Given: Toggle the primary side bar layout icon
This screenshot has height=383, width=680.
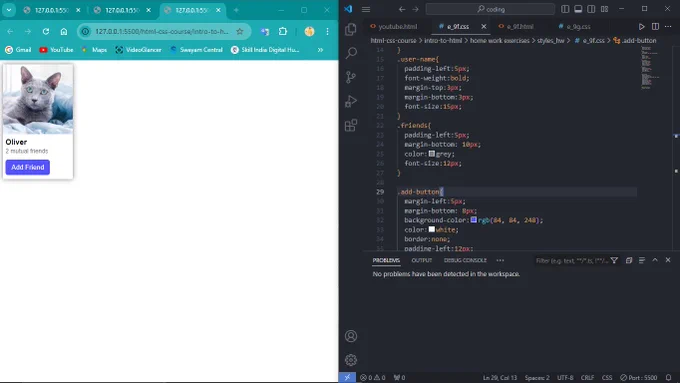Looking at the screenshot, I should click(565, 9).
